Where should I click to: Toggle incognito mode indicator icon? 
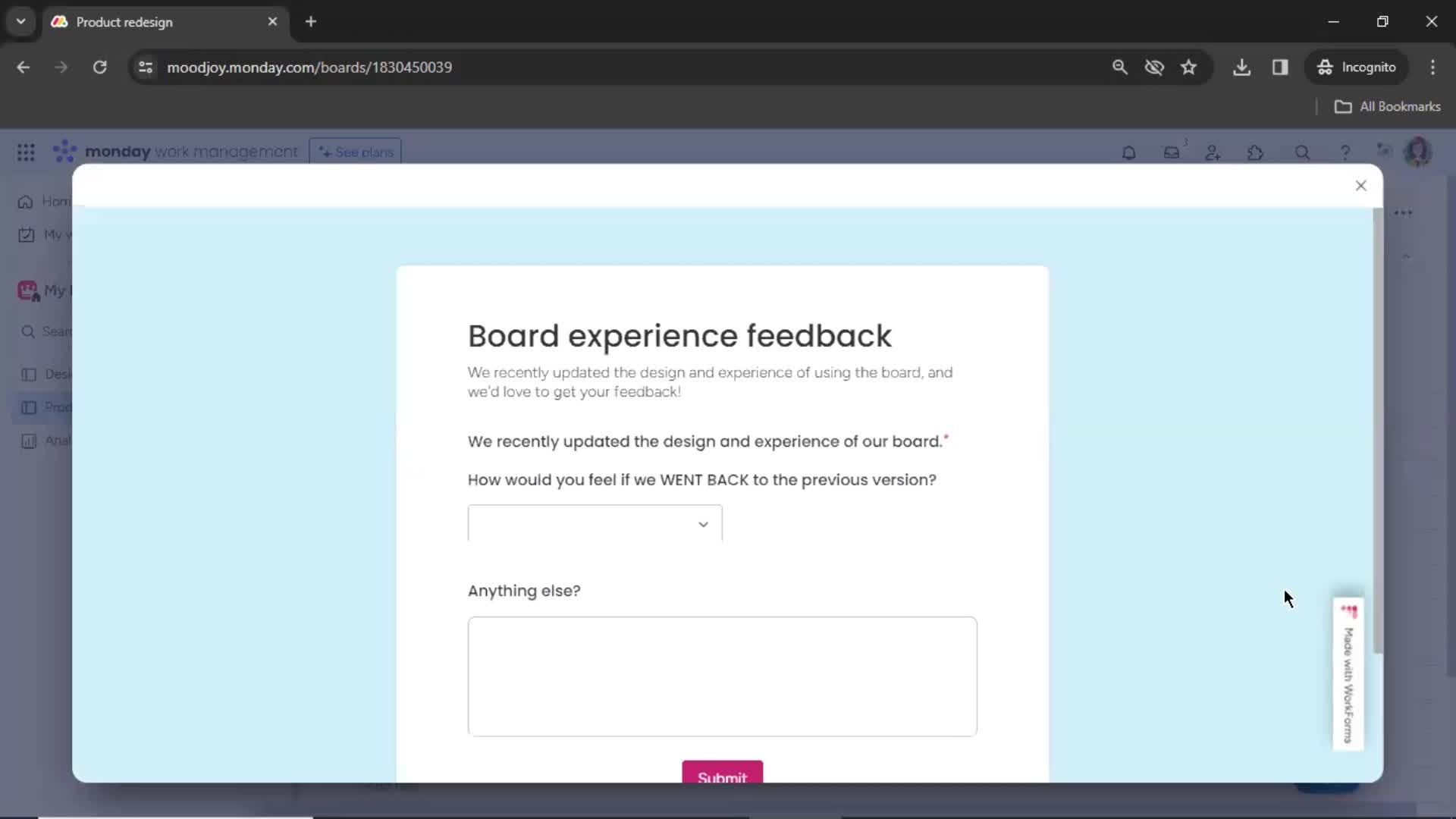pos(1324,67)
